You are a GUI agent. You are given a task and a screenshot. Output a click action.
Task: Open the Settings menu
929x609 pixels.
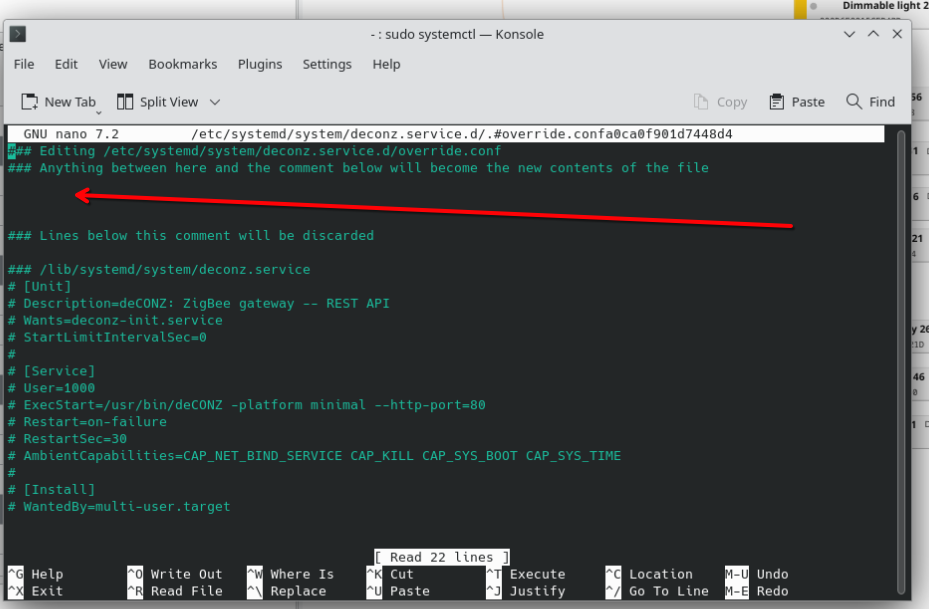[327, 64]
